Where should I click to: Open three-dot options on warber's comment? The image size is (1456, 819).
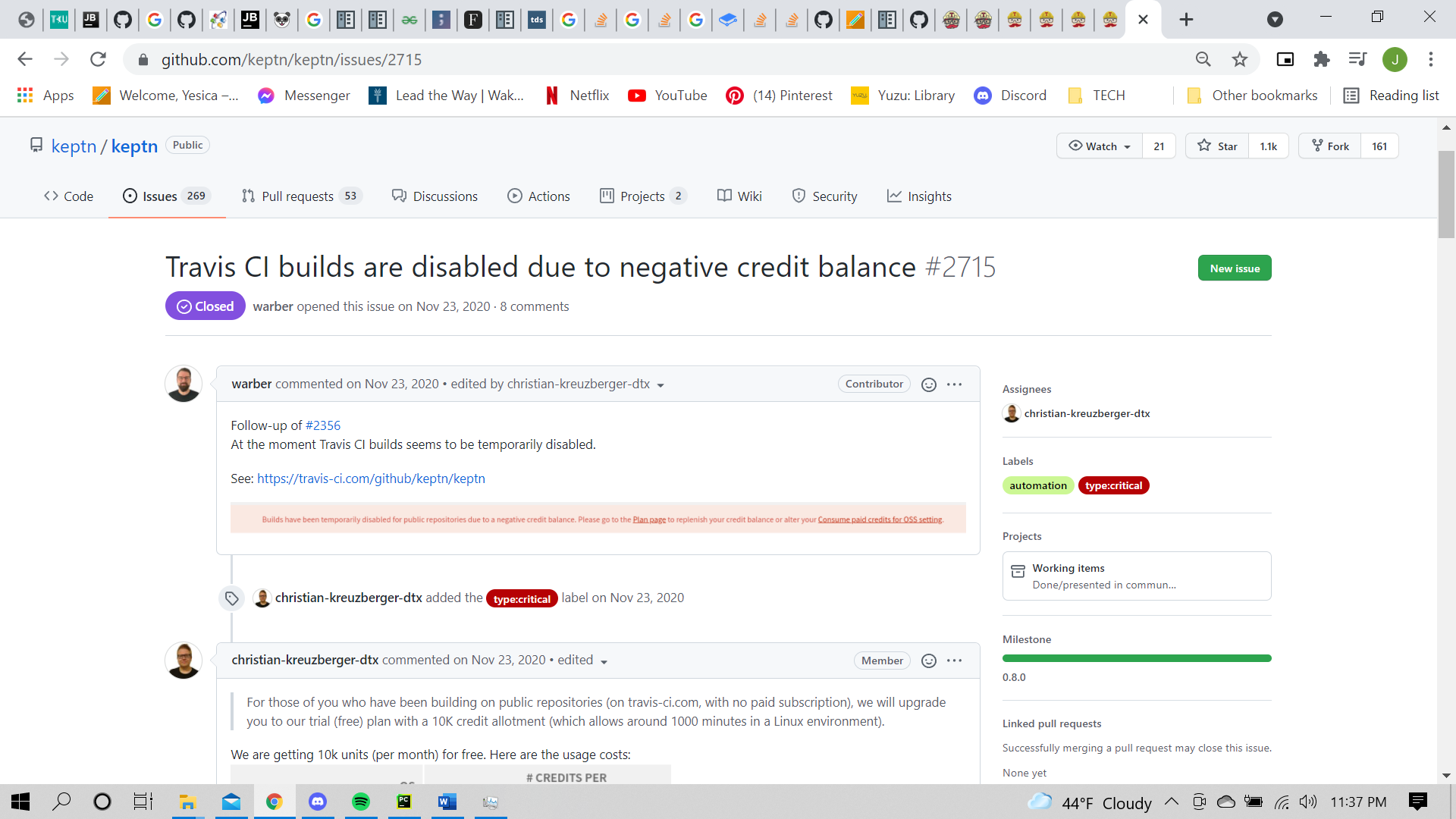pos(955,384)
